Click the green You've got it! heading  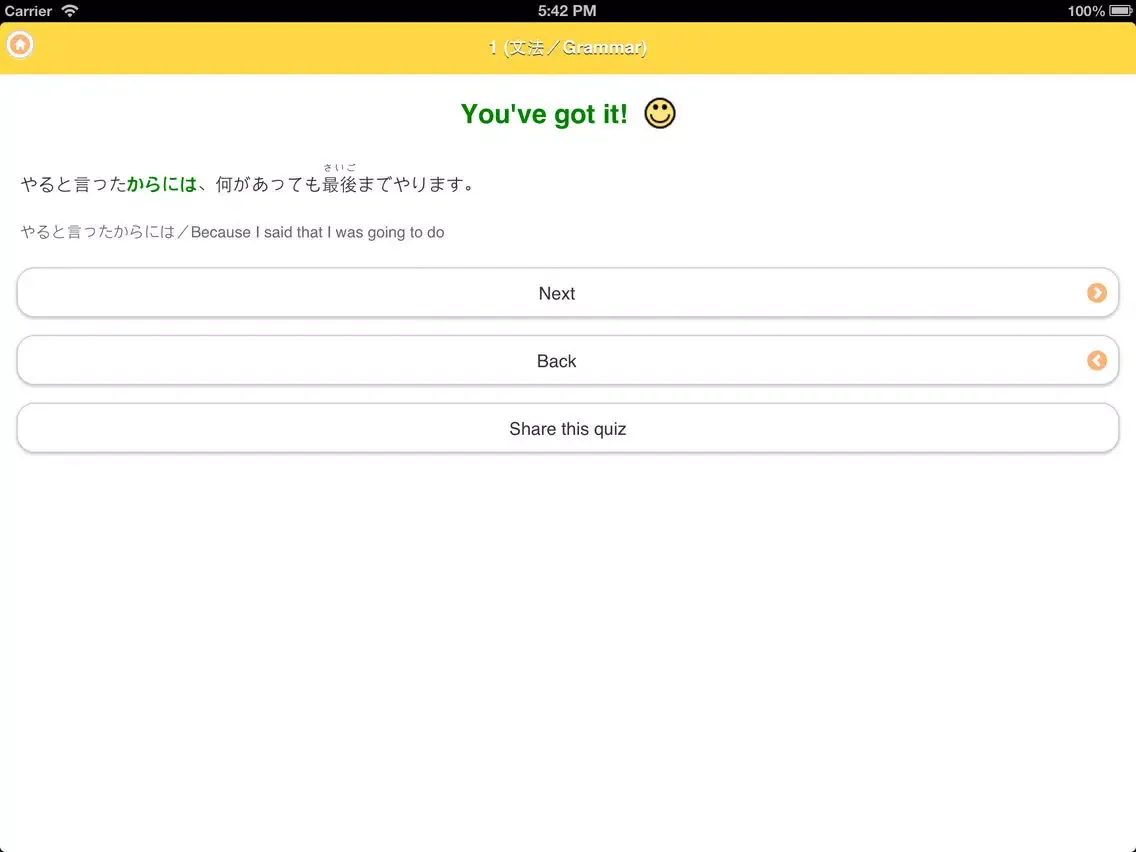544,114
